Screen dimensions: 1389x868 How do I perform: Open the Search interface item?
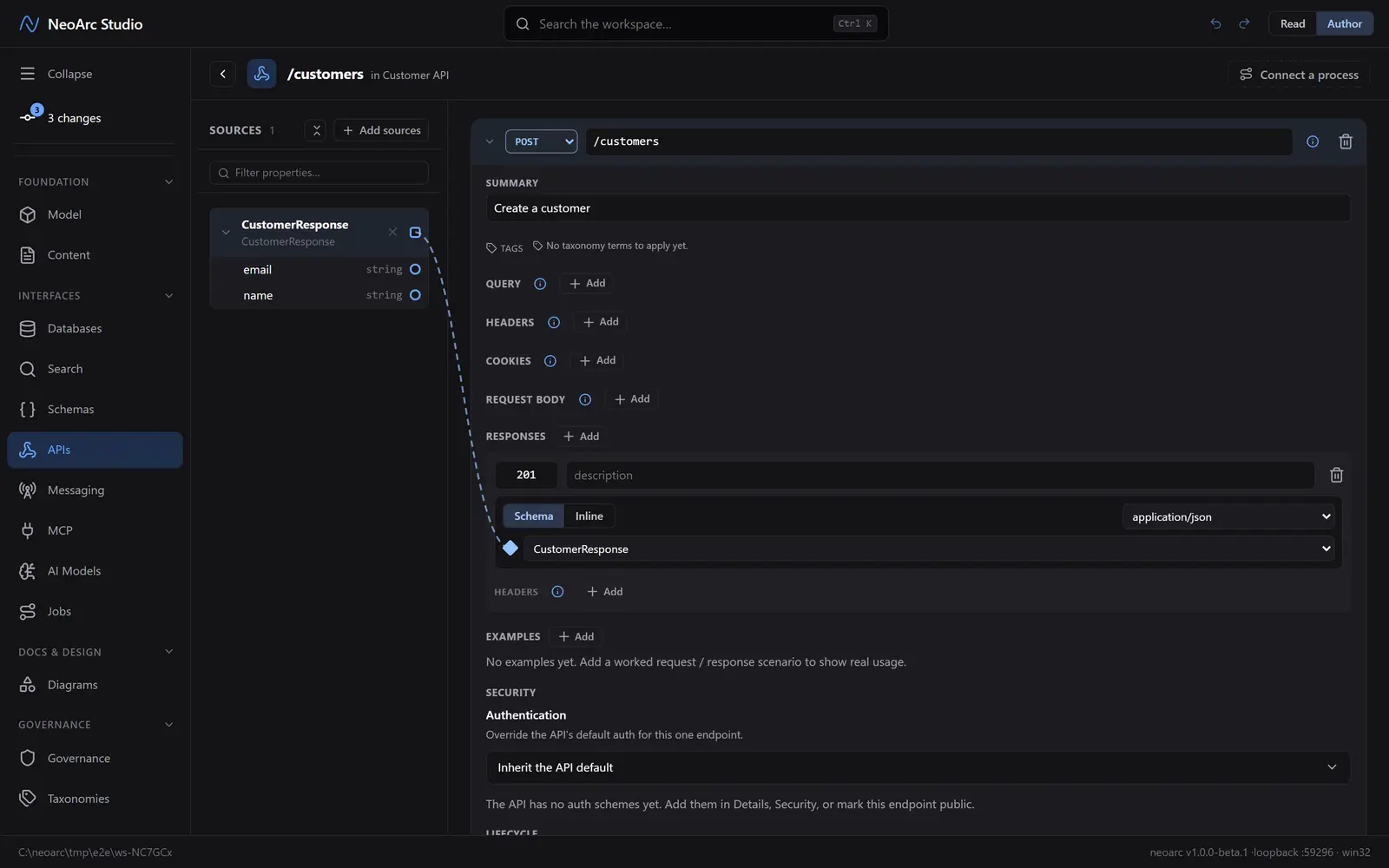click(95, 369)
